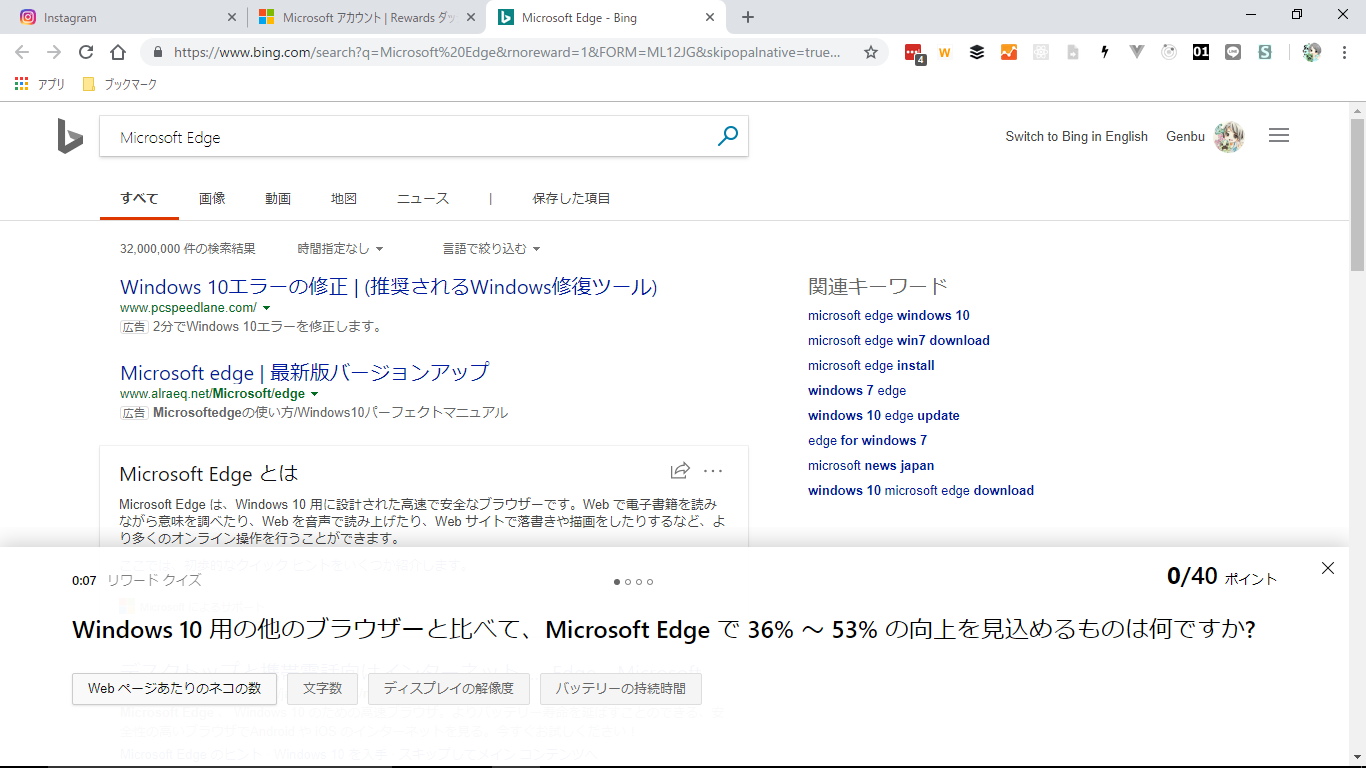Open related keyword microsoft edge win7 download
Image resolution: width=1366 pixels, height=768 pixels.
[x=898, y=340]
